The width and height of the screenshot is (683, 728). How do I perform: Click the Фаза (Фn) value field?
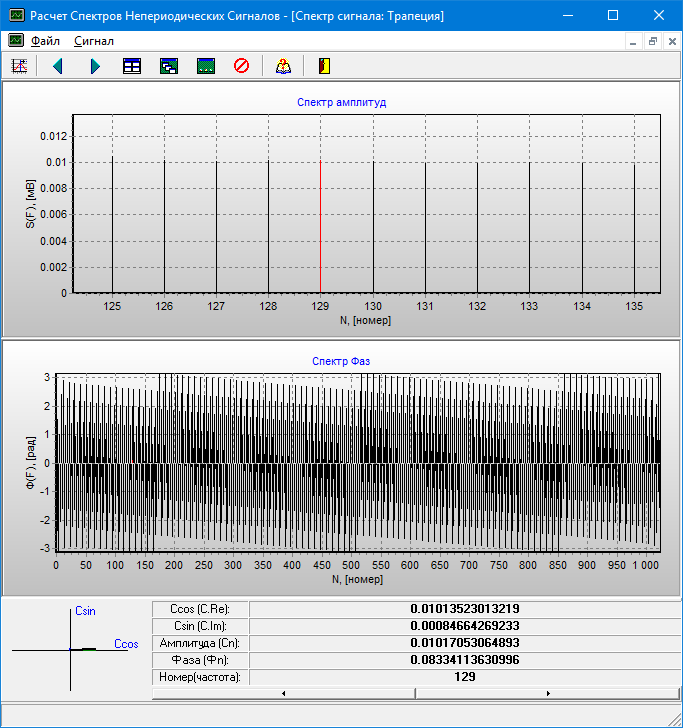464,660
